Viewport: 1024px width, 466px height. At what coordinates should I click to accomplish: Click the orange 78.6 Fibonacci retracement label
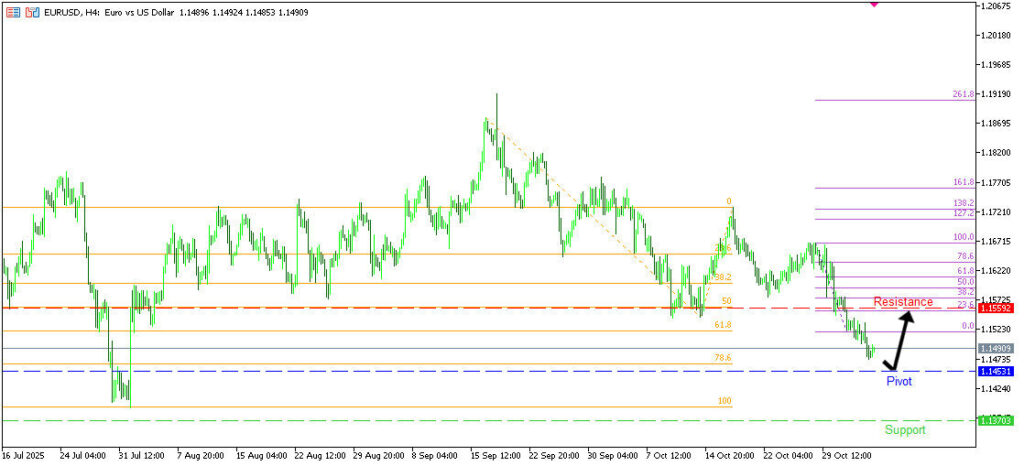[722, 358]
